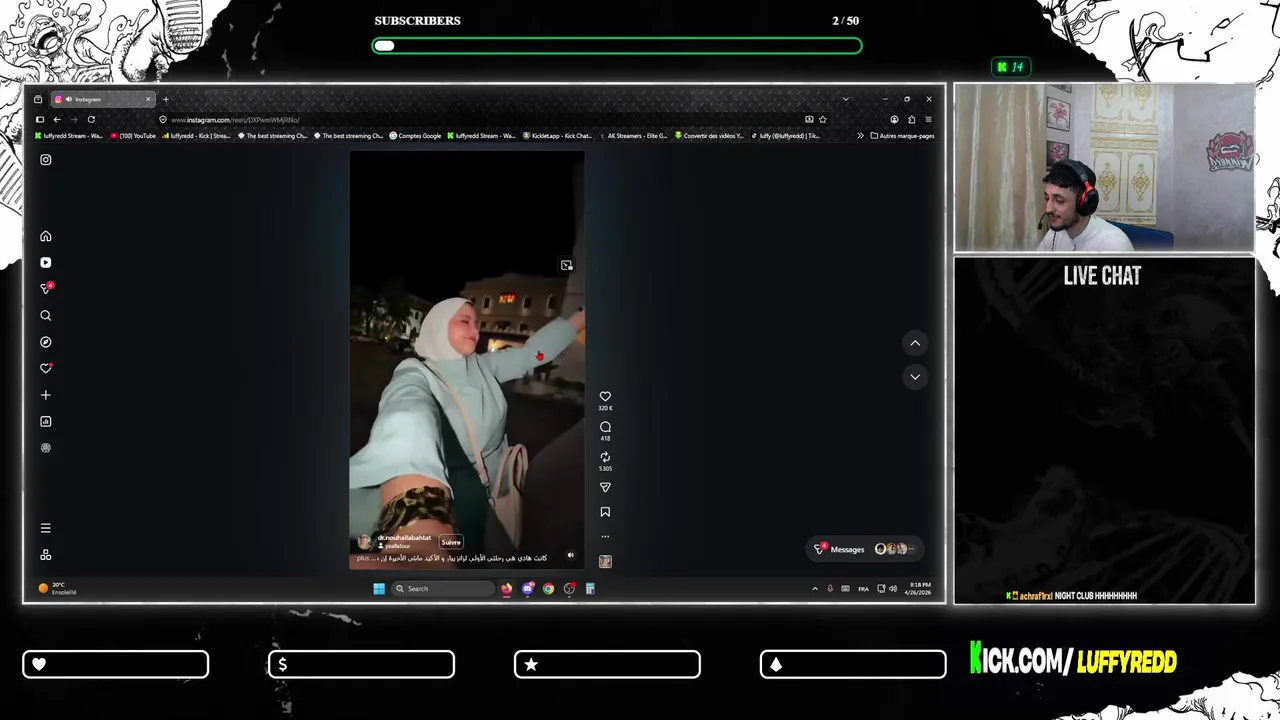
Task: Toggle the reel sound mute button
Action: (x=571, y=555)
